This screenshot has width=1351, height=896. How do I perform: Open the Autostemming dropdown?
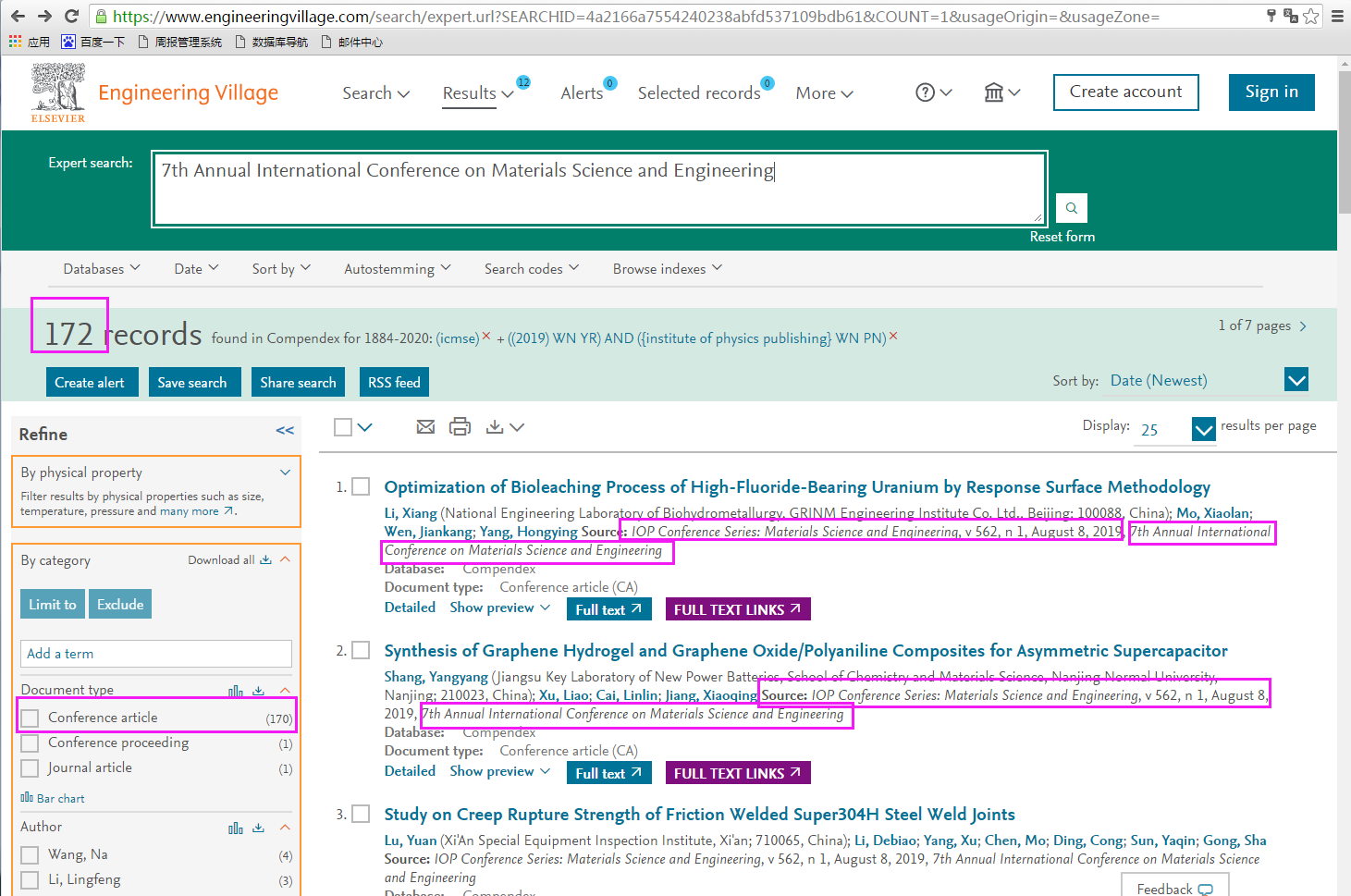pos(398,268)
